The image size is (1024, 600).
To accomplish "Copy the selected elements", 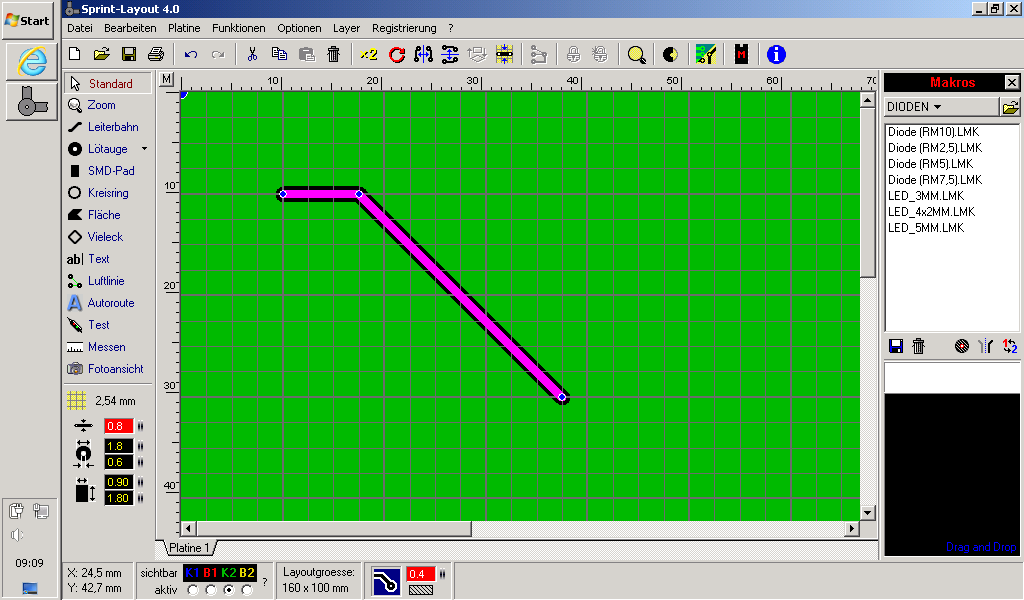I will coord(279,54).
